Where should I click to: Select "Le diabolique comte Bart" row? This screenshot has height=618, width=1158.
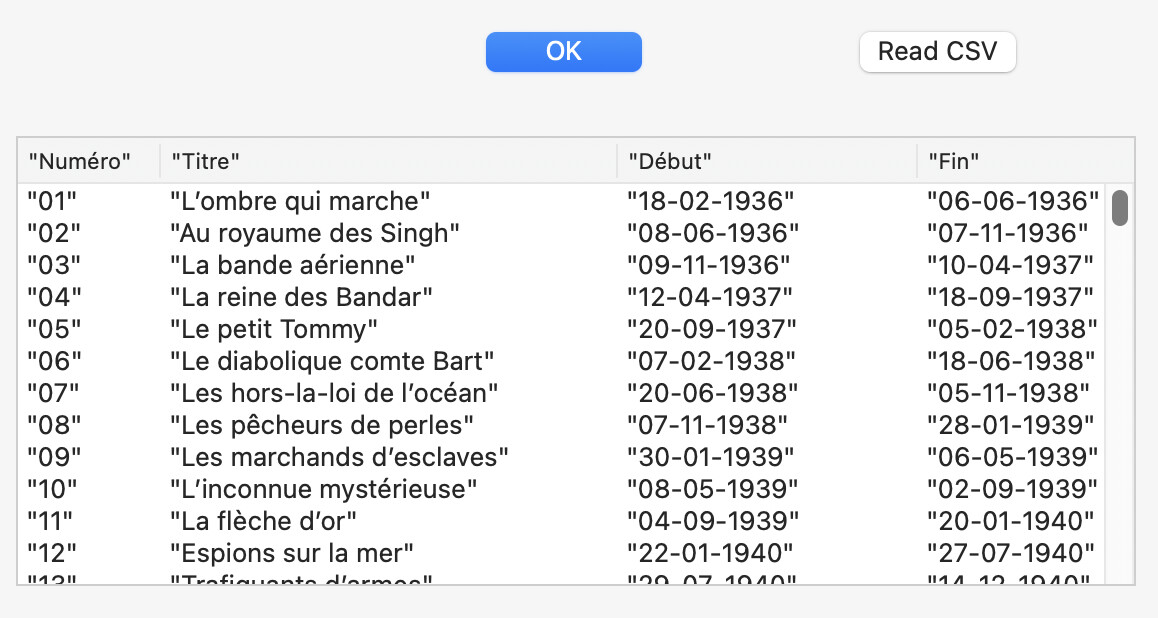pos(332,361)
